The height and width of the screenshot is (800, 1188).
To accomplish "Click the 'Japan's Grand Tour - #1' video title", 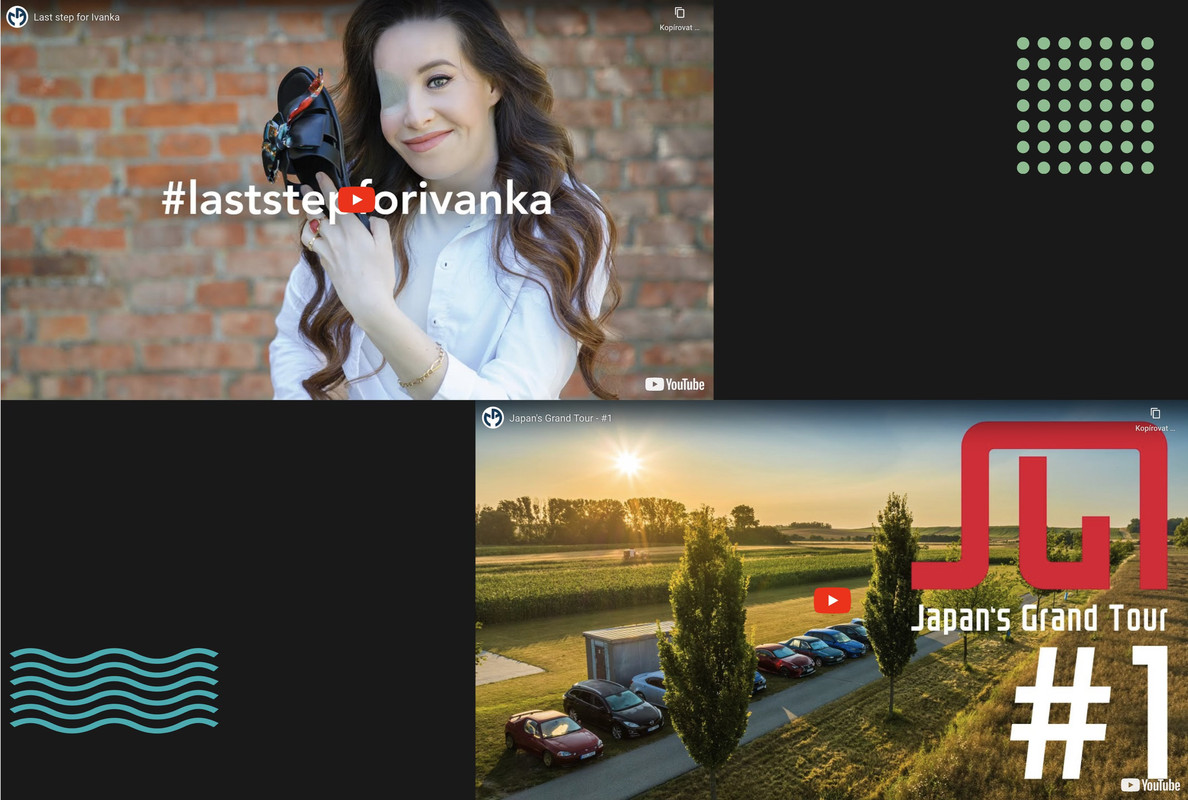I will pos(560,418).
